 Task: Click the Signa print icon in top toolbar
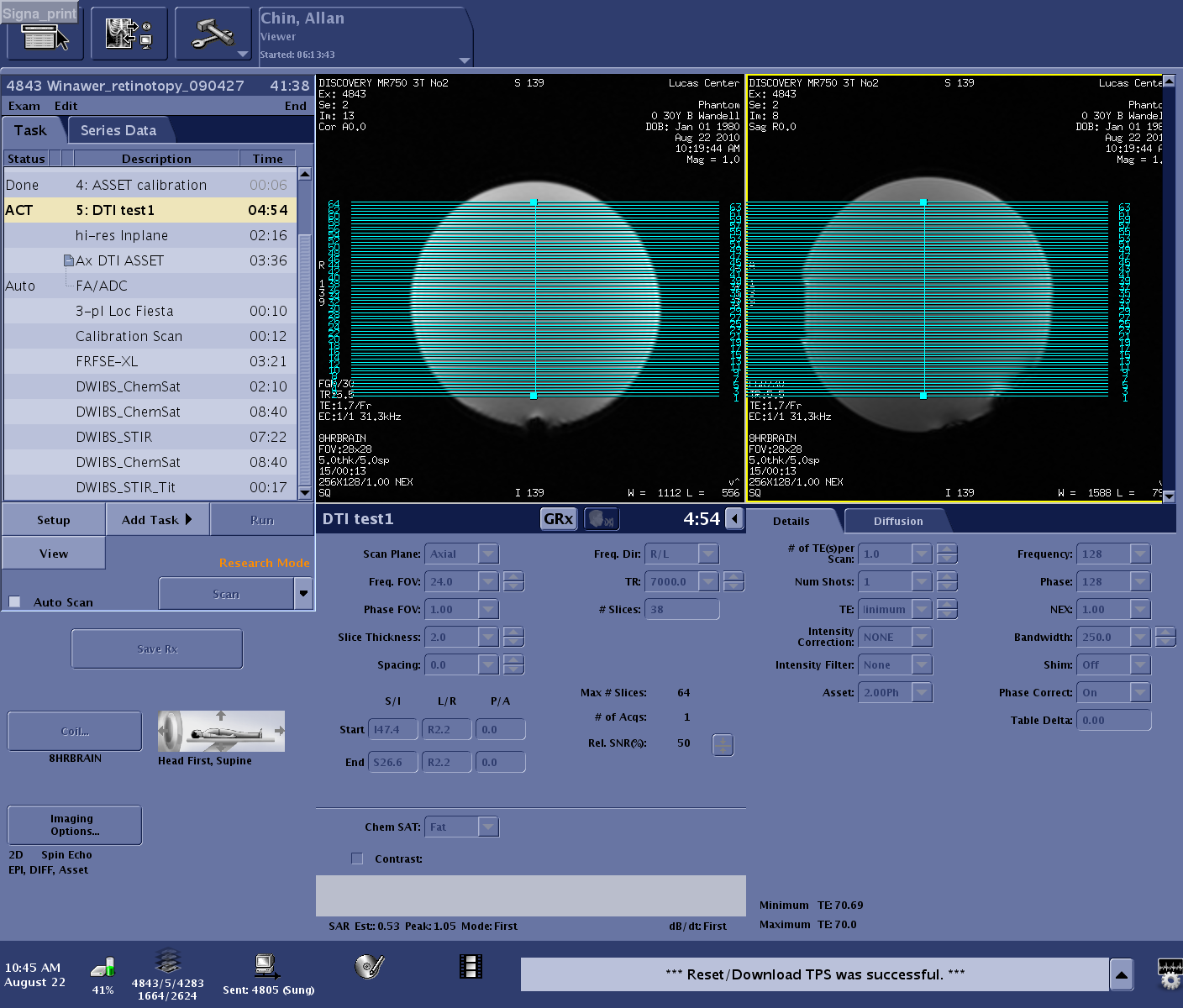click(44, 34)
